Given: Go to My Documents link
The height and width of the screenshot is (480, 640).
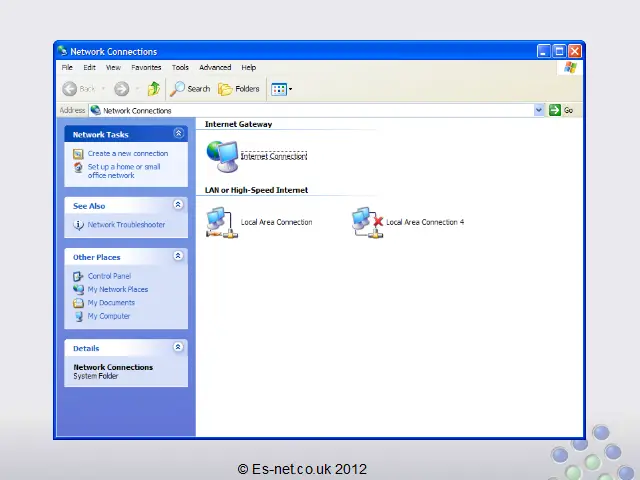Looking at the screenshot, I should pyautogui.click(x=111, y=302).
